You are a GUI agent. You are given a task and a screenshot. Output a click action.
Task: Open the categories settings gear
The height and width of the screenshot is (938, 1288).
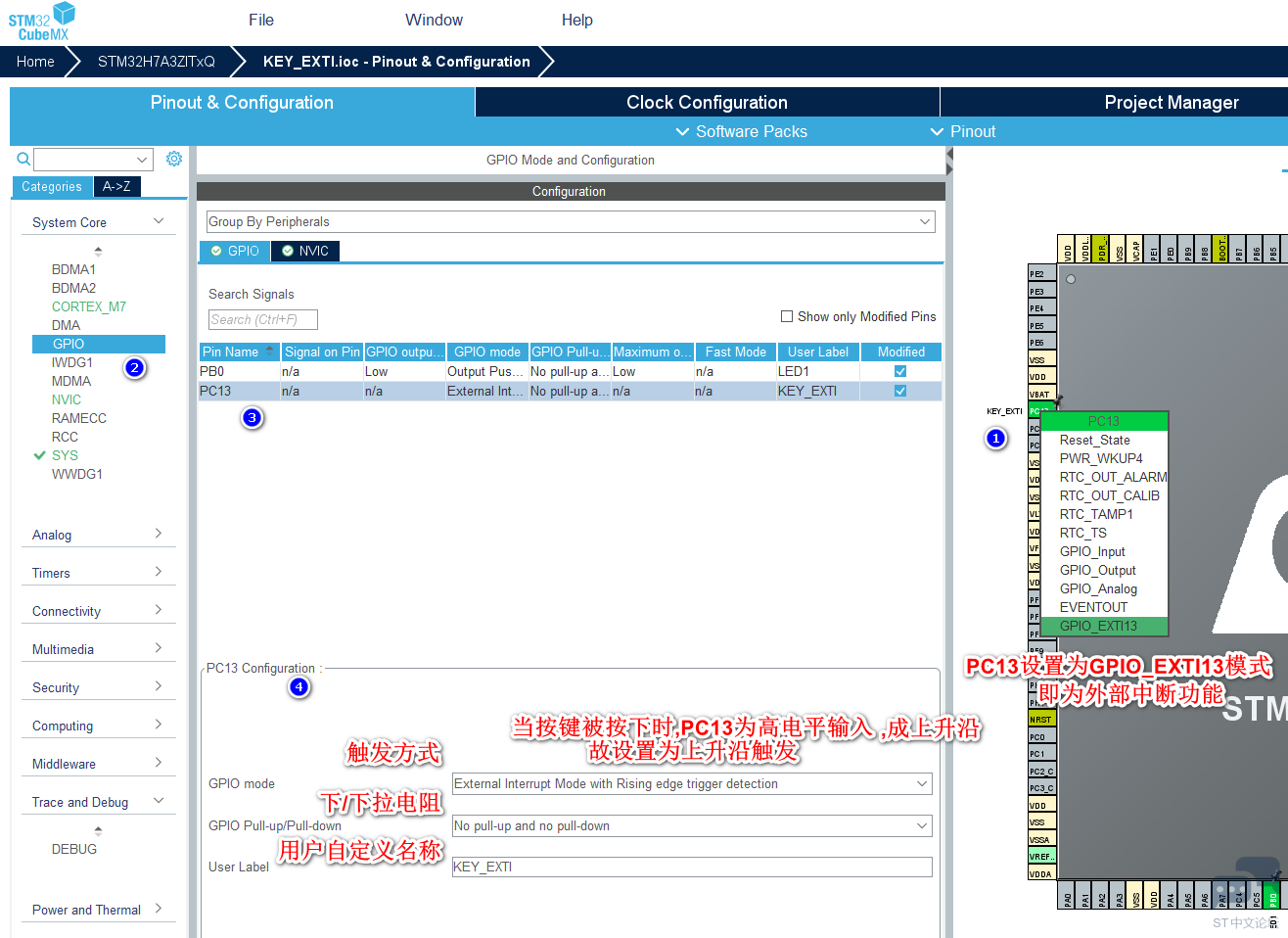[174, 159]
